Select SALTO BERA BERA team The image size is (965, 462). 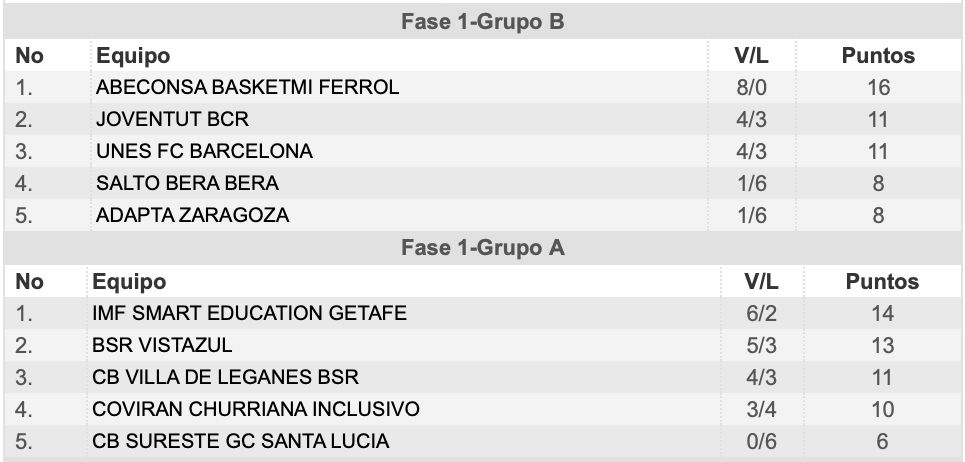(187, 183)
